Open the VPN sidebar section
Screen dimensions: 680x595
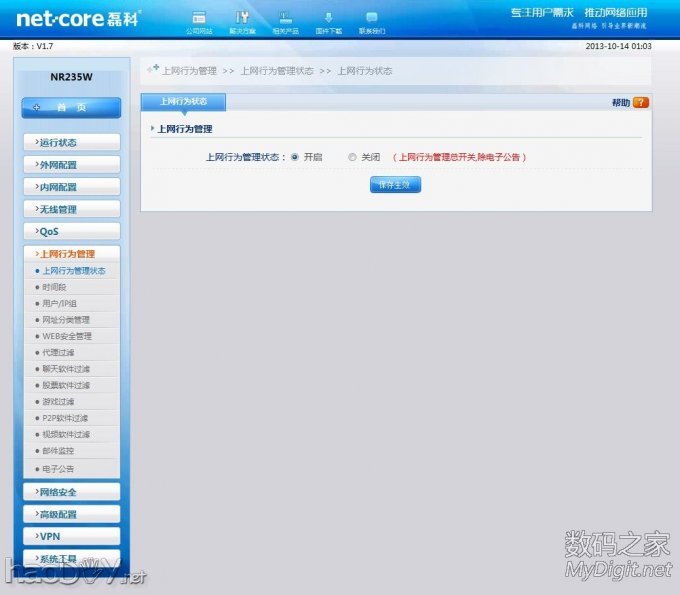tap(71, 536)
